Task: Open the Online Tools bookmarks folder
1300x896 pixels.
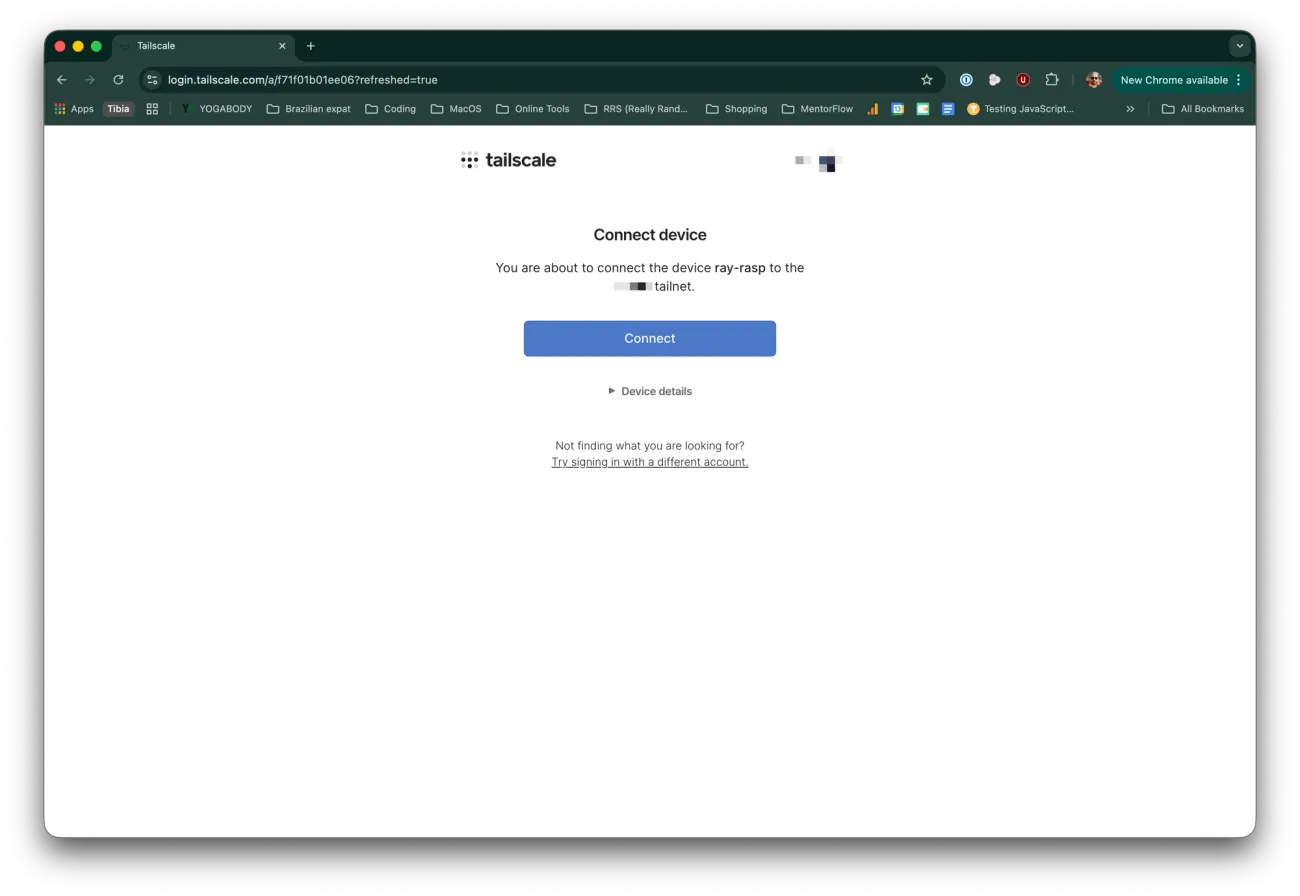Action: (533, 109)
